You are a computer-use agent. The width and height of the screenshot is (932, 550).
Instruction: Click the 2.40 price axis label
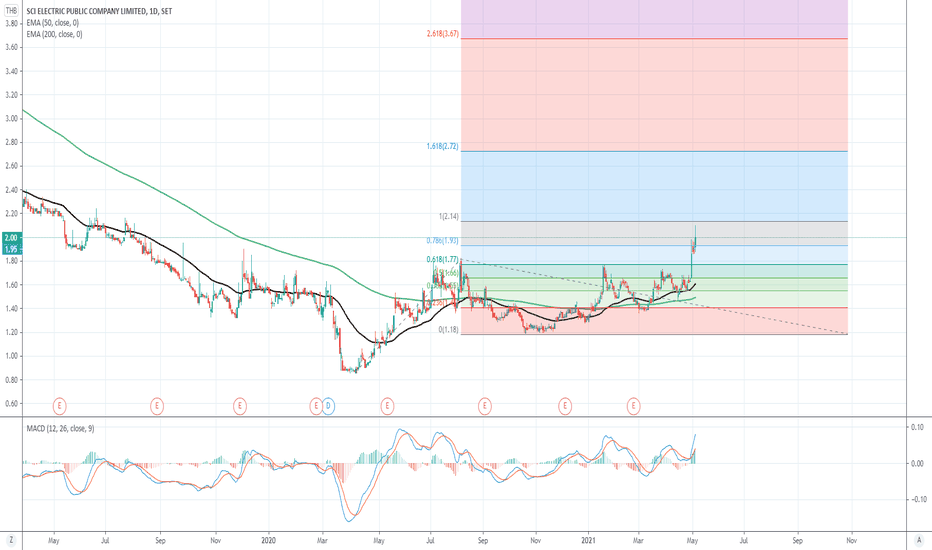11,190
